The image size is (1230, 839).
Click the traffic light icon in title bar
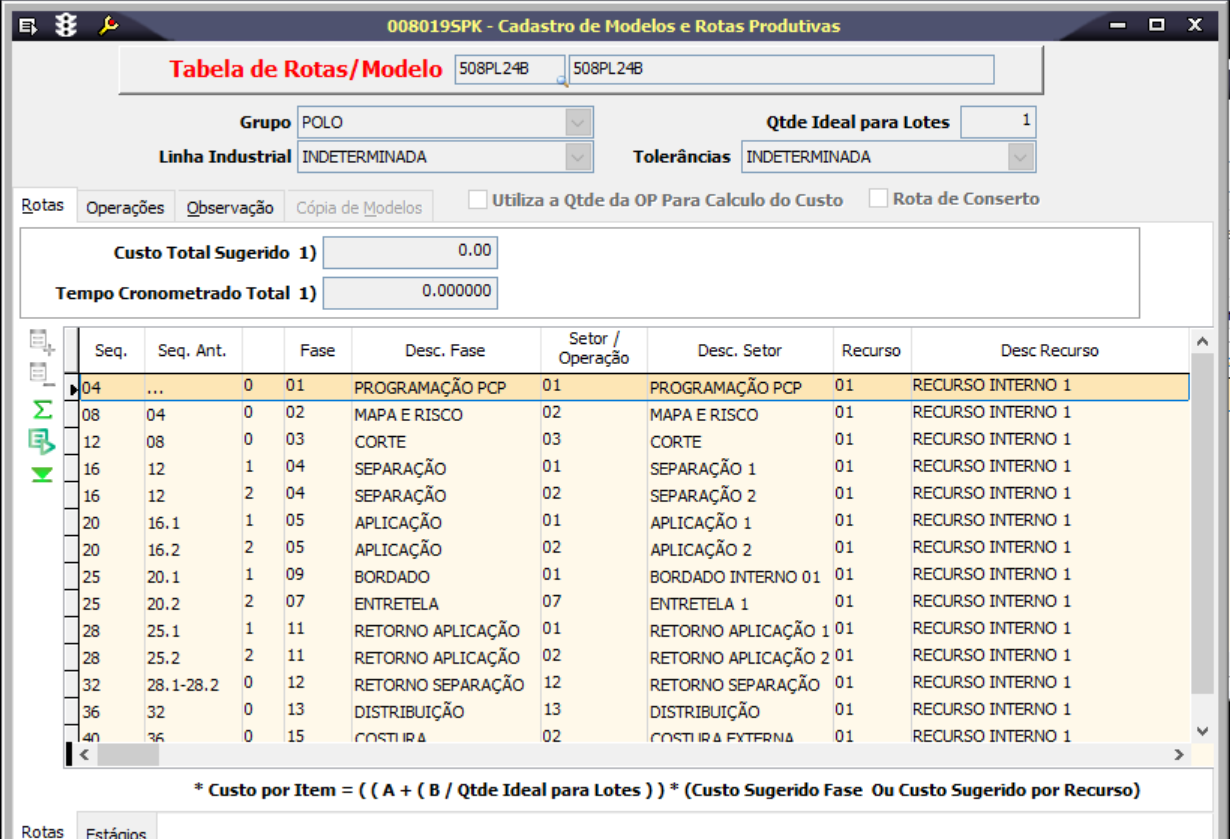click(x=66, y=26)
